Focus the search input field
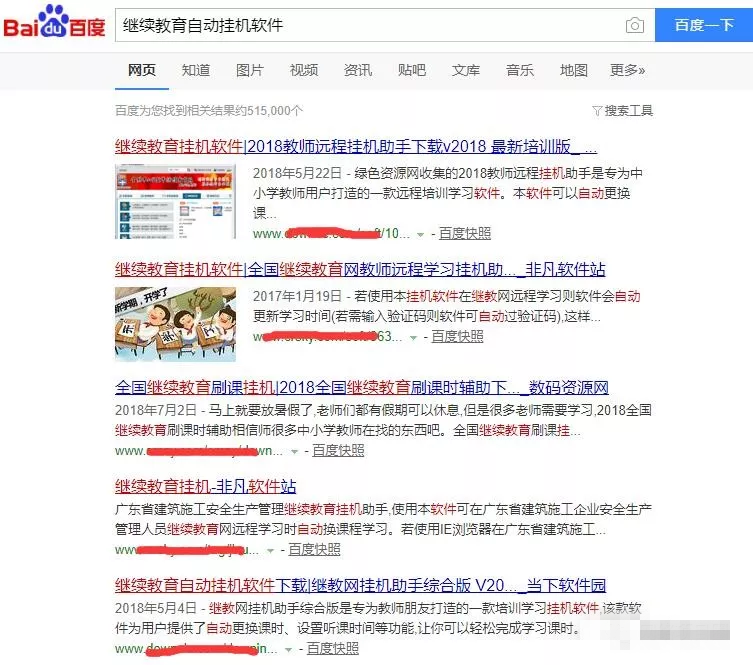753x665 pixels. 370,25
